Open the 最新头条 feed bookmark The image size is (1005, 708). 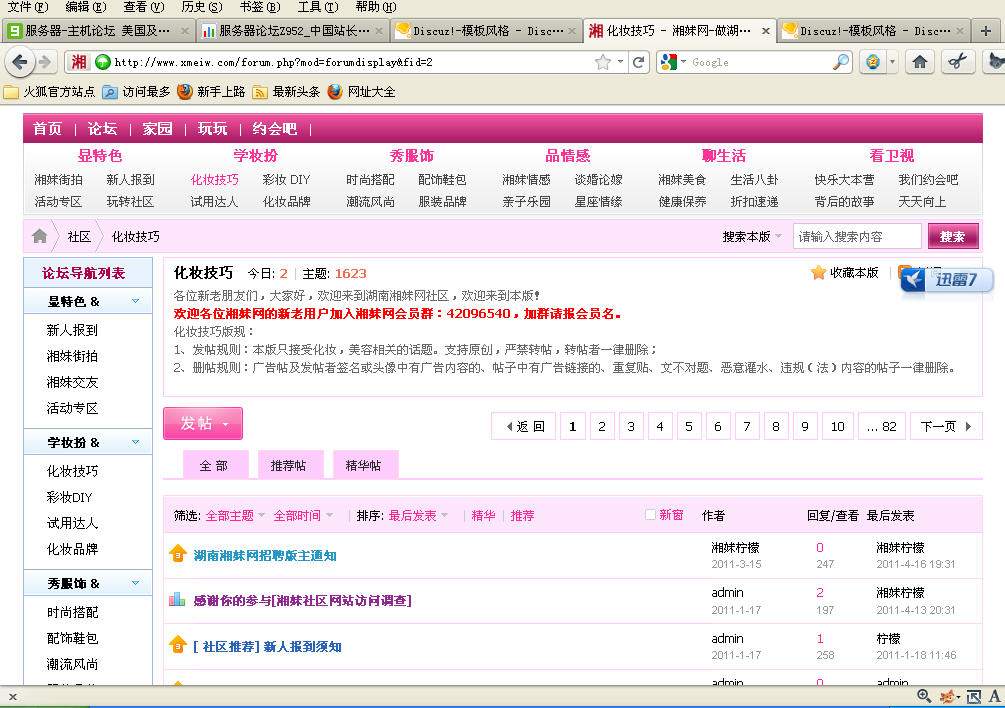286,92
